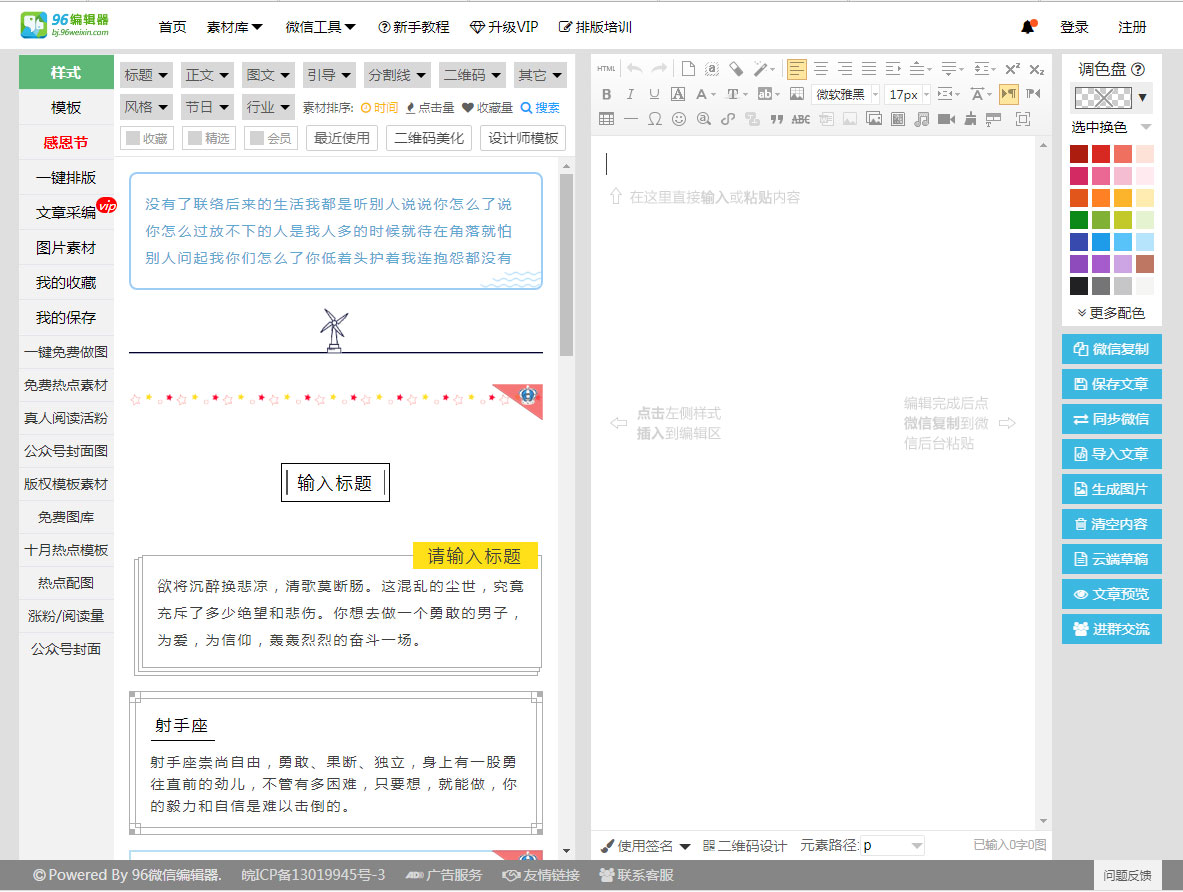Toggle bold formatting in editor toolbar

(606, 94)
